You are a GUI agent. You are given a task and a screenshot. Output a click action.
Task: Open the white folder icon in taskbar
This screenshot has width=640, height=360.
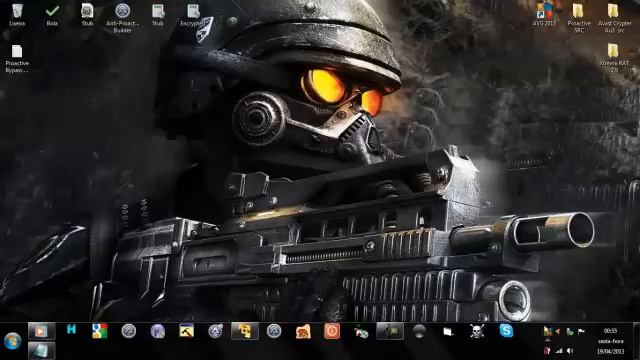pos(448,331)
